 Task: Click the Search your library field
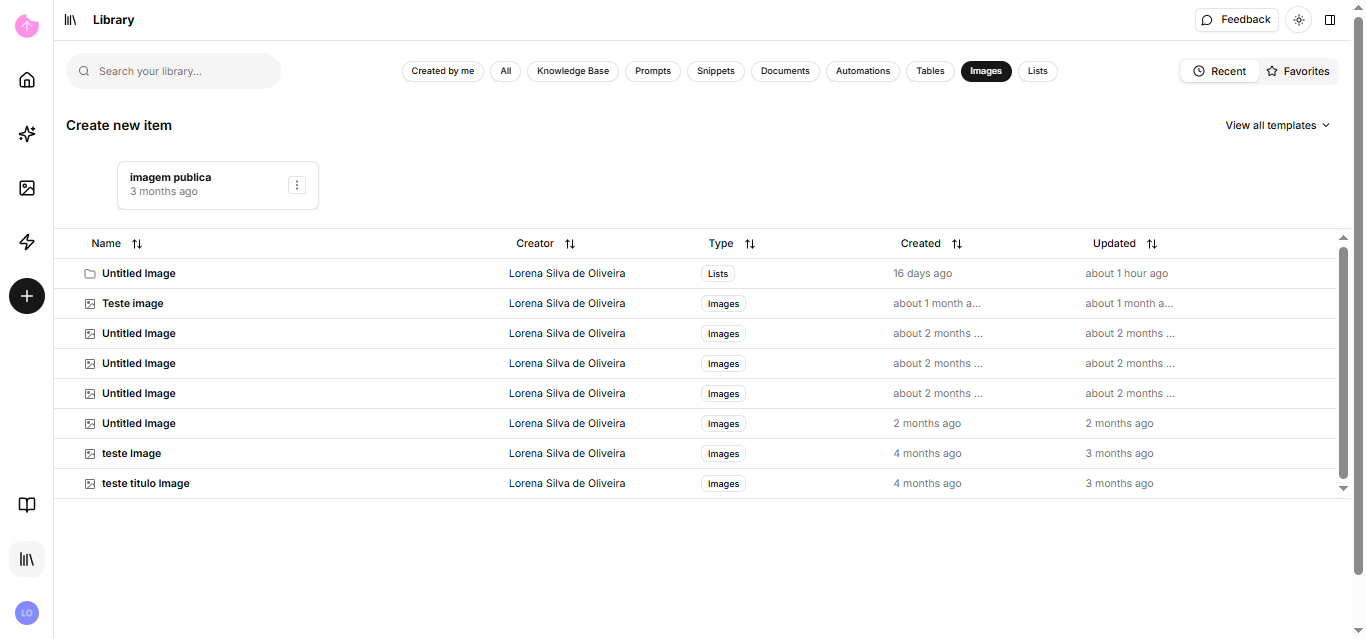tap(174, 71)
